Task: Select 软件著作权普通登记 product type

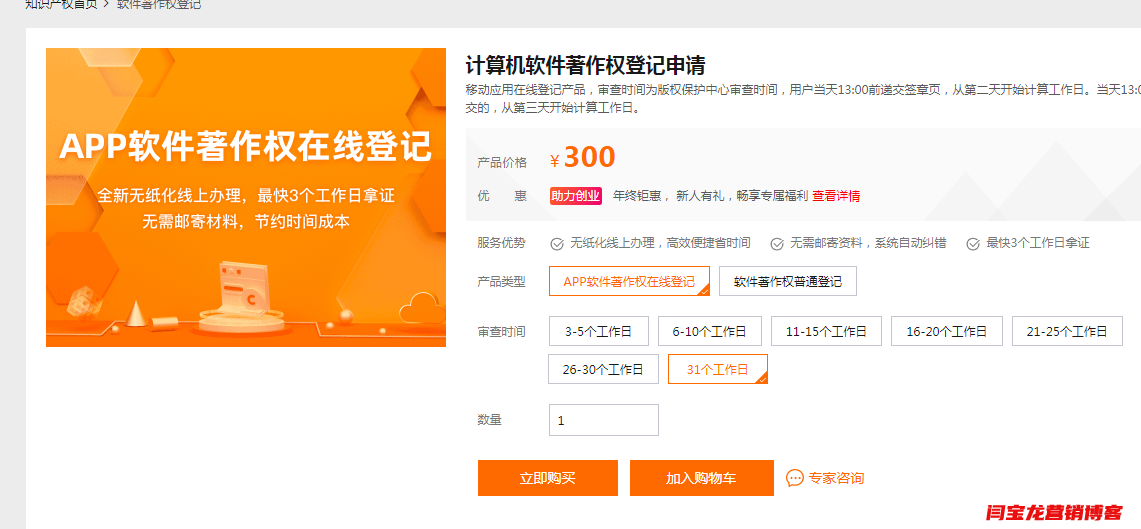Action: 788,282
